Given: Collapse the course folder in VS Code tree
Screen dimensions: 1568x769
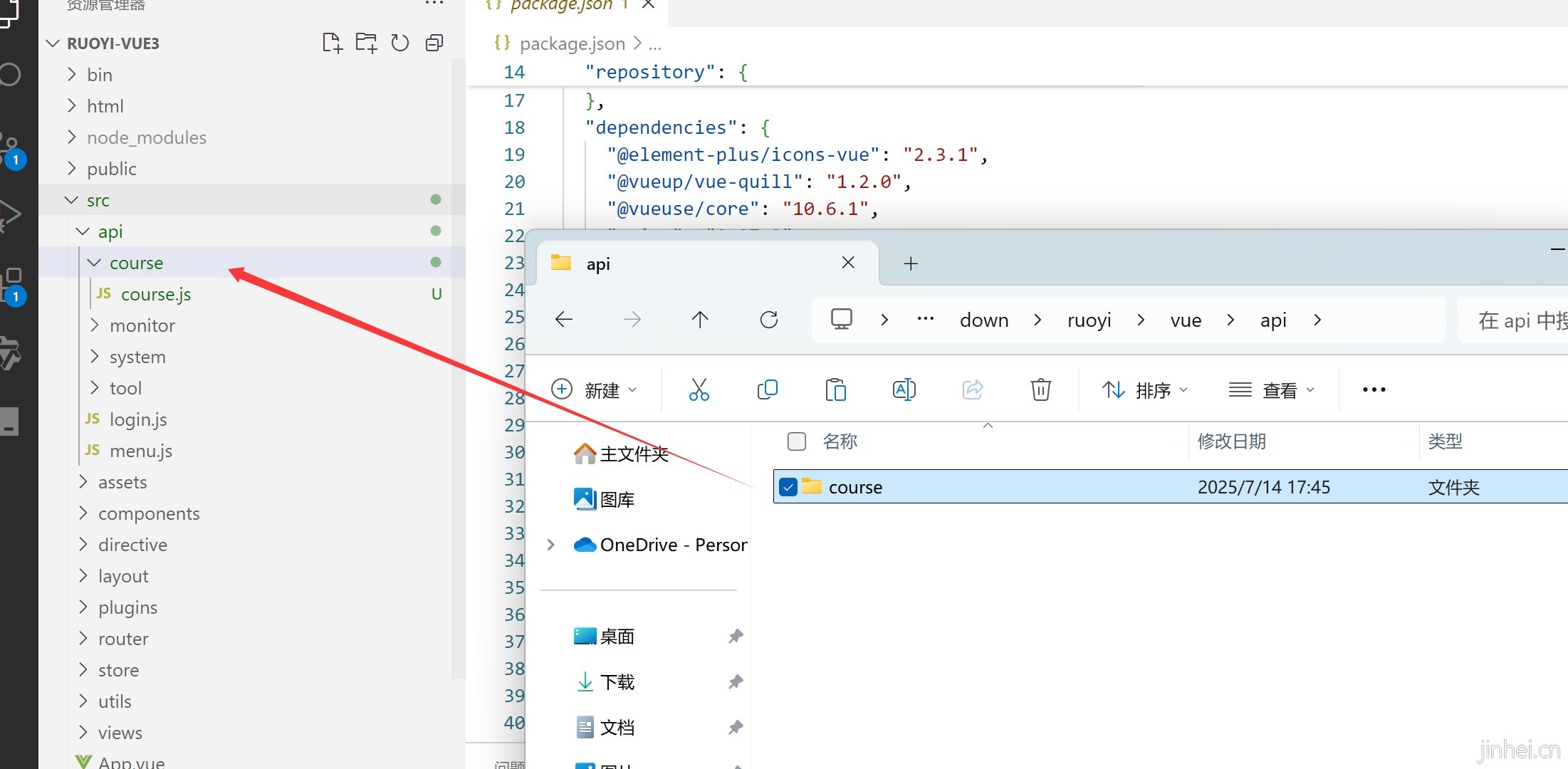Looking at the screenshot, I should [x=94, y=263].
